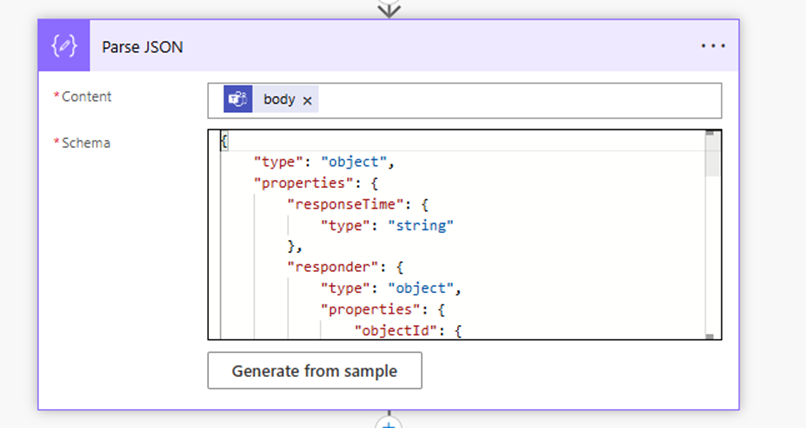Click the Parse JSON action icon
Screen dimensions: 806x428
[64, 46]
